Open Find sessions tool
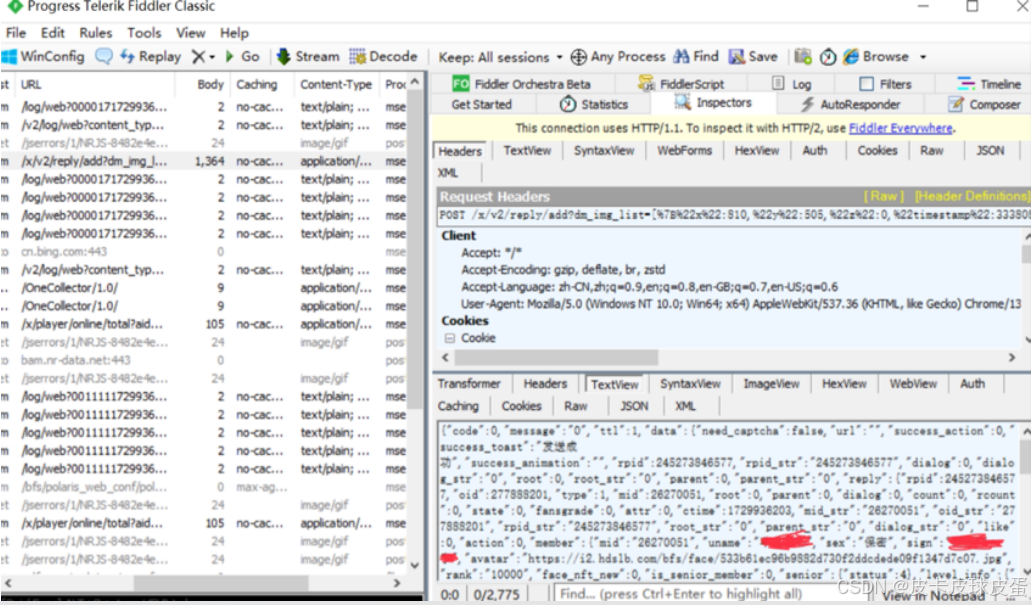The width and height of the screenshot is (1032, 605). (696, 57)
